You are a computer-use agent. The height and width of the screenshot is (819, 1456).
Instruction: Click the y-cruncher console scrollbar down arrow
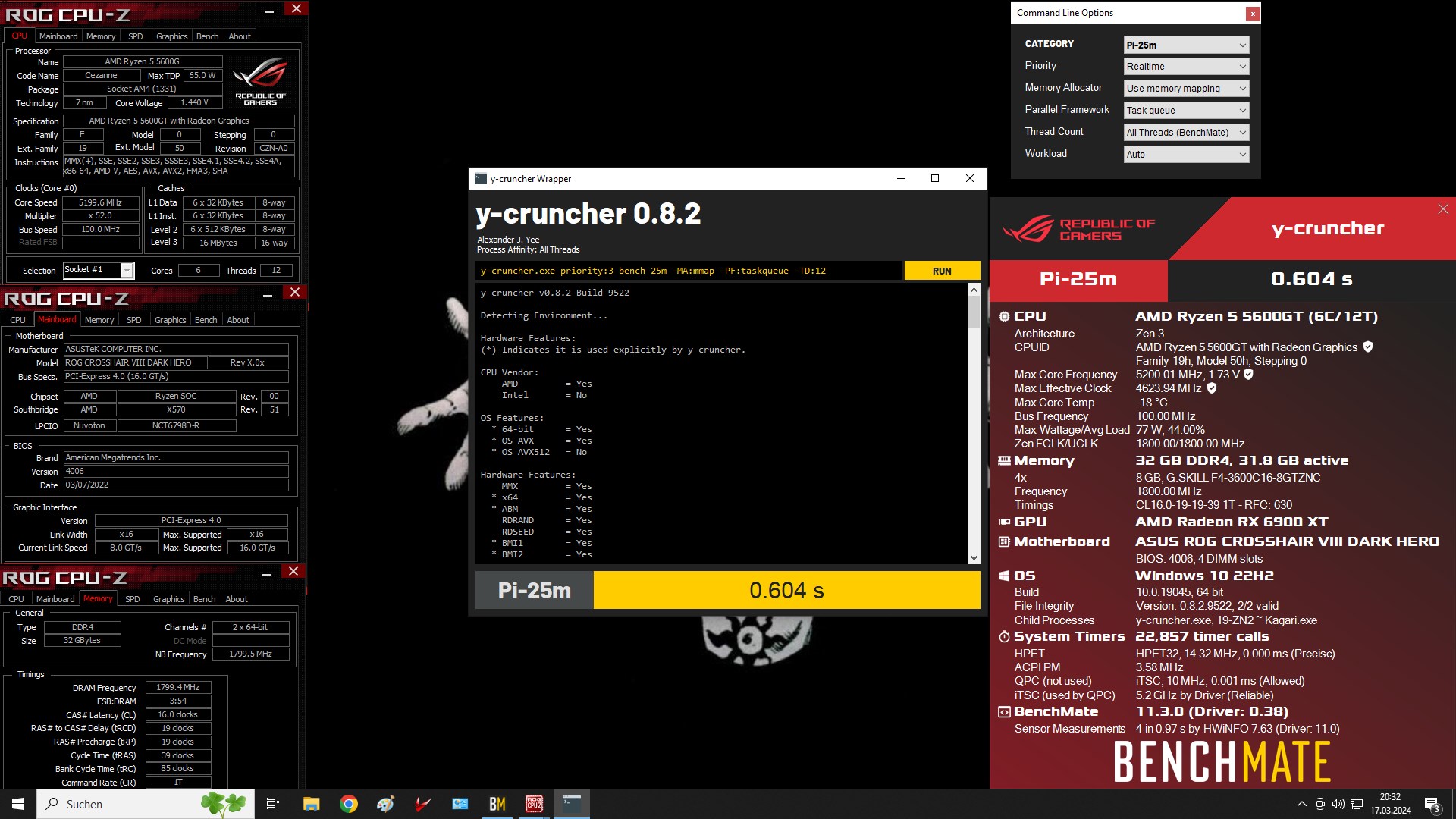[x=974, y=558]
